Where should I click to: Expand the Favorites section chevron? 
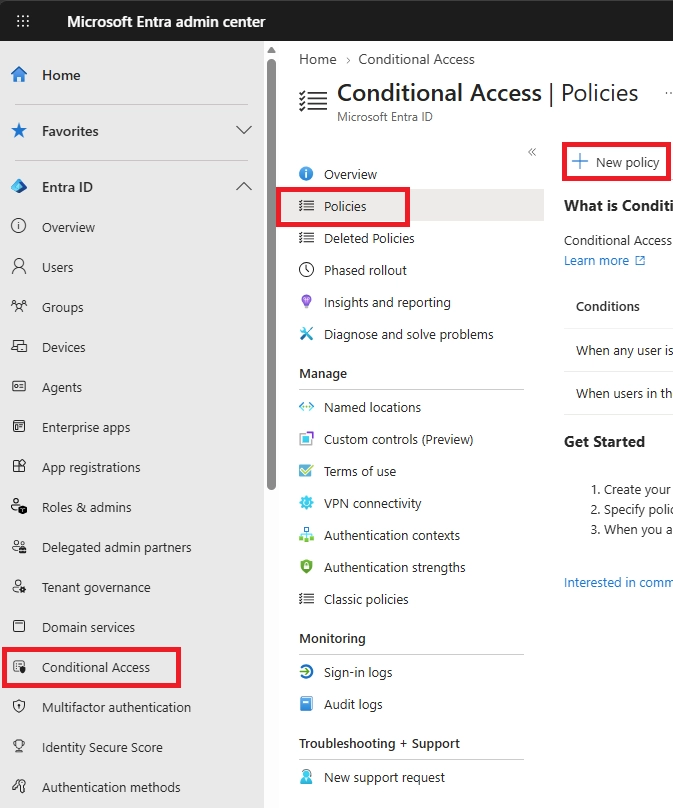[244, 130]
